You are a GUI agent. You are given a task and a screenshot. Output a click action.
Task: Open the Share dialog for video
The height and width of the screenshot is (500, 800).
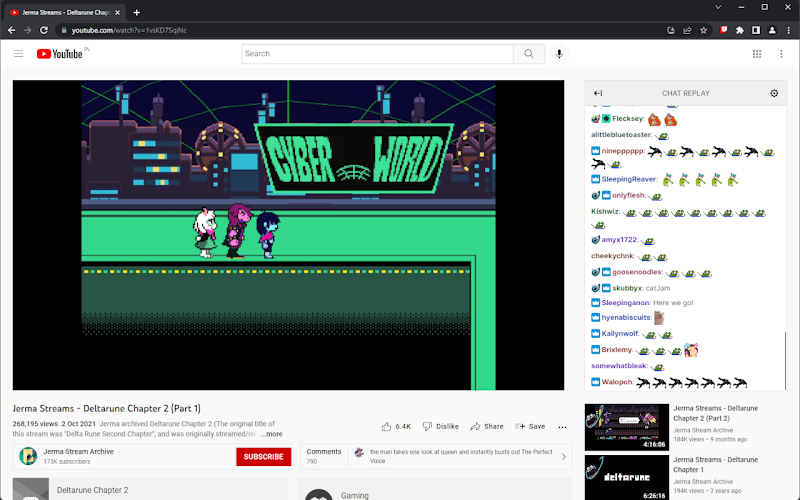487,426
